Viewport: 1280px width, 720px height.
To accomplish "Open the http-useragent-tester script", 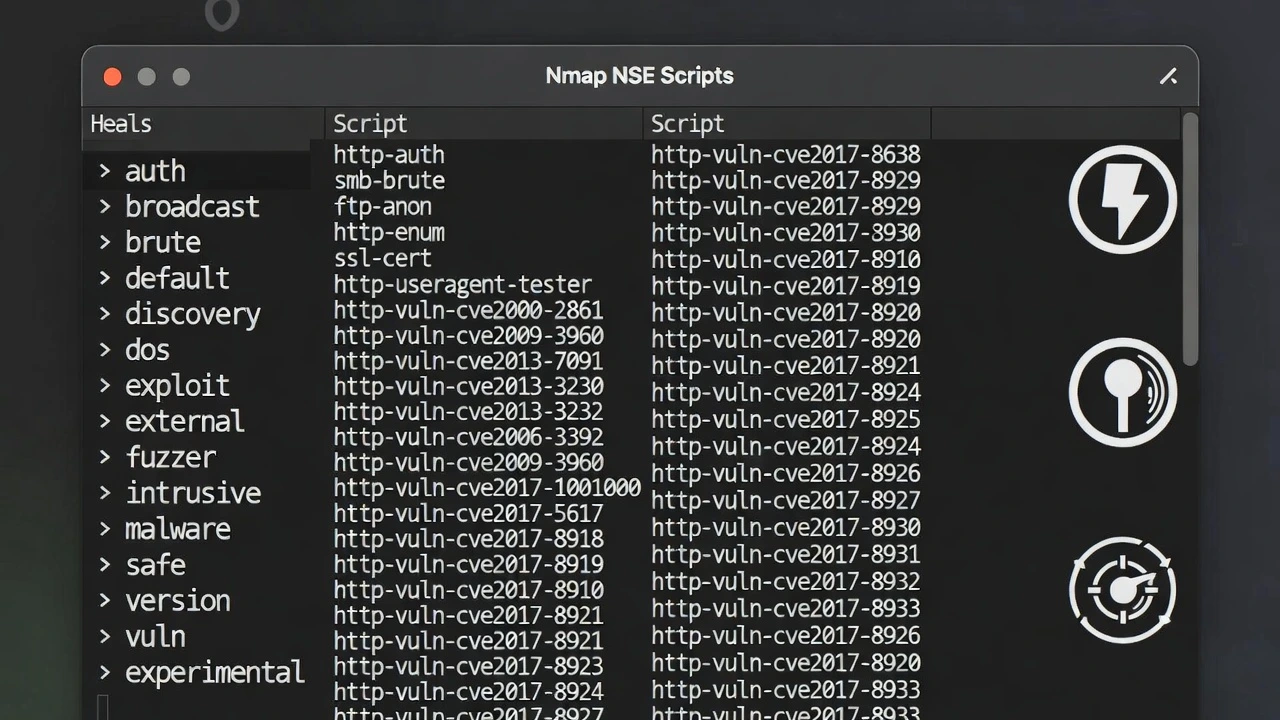I will (x=462, y=284).
